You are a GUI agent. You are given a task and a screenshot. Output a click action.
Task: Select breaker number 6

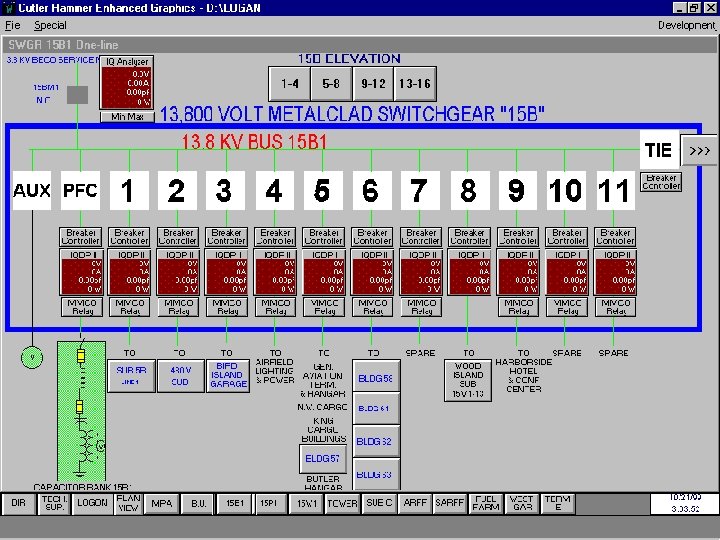coord(372,191)
